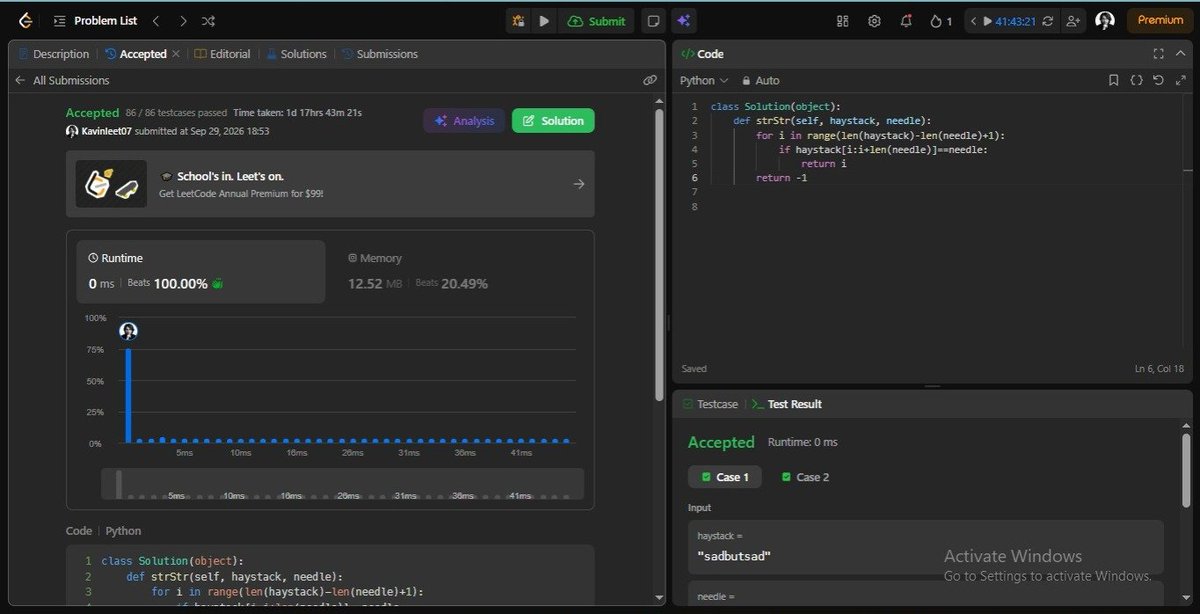Switch to the Description tab

pyautogui.click(x=53, y=54)
